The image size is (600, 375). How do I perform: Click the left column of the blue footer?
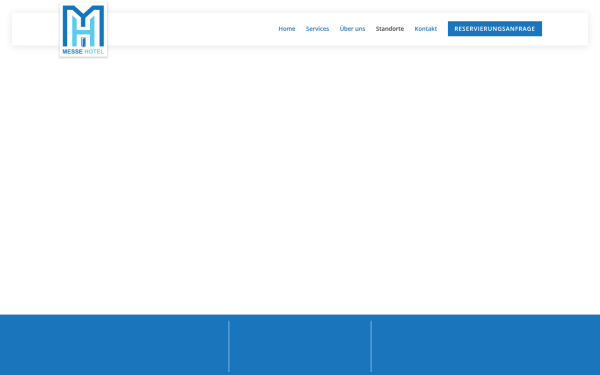tap(114, 345)
